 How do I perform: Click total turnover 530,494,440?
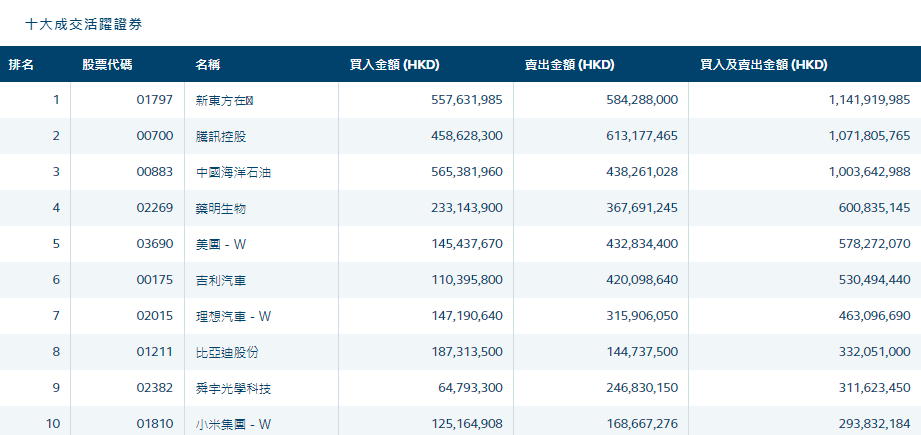[875, 280]
